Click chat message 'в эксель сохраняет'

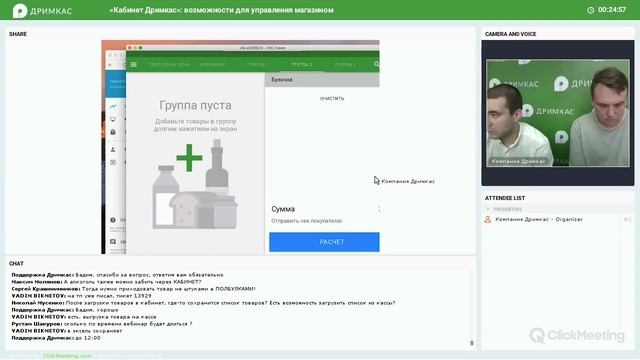click(x=67, y=331)
